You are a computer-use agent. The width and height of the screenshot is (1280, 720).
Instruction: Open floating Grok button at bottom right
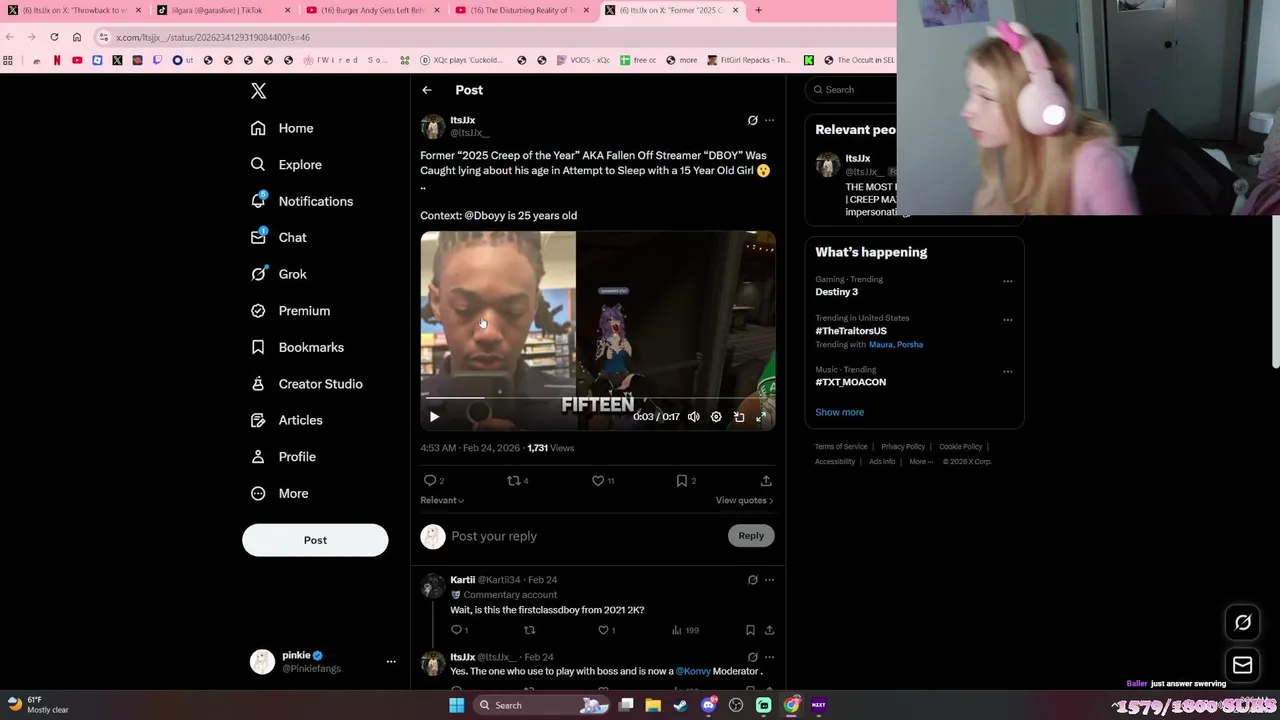pos(1243,623)
